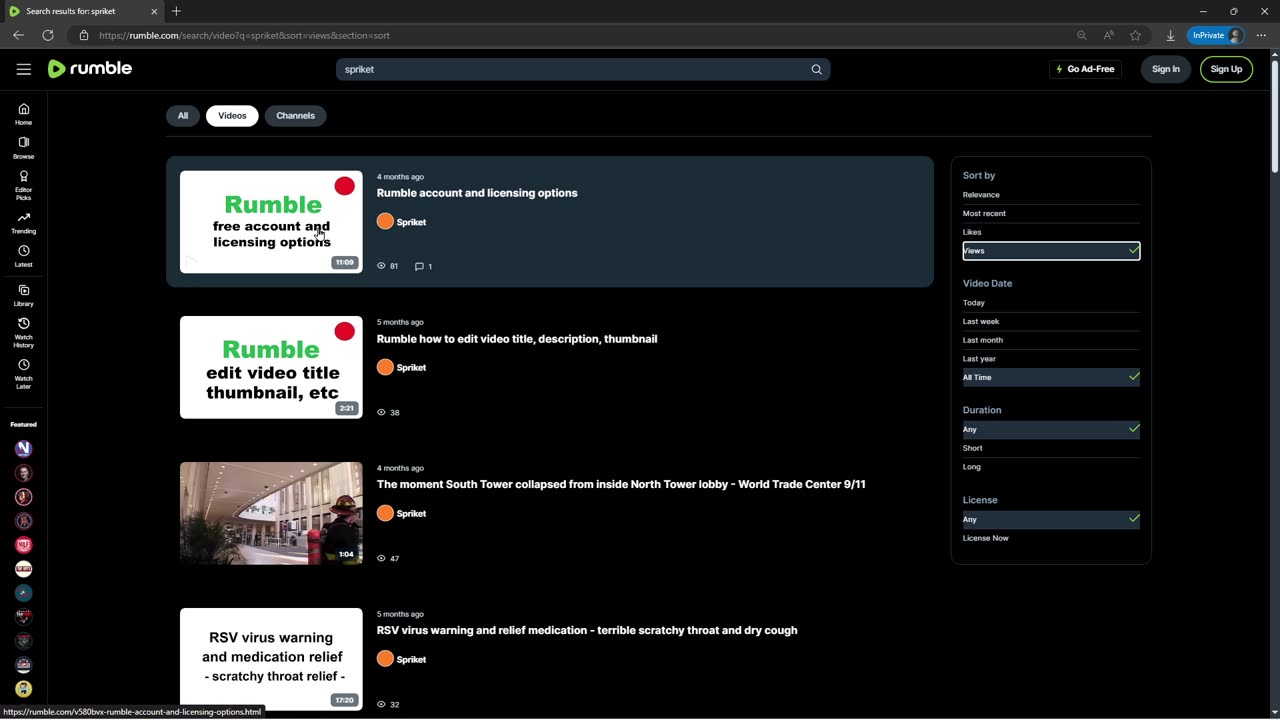Open Trending in the sidebar
This screenshot has height=720, width=1280.
coord(24,223)
